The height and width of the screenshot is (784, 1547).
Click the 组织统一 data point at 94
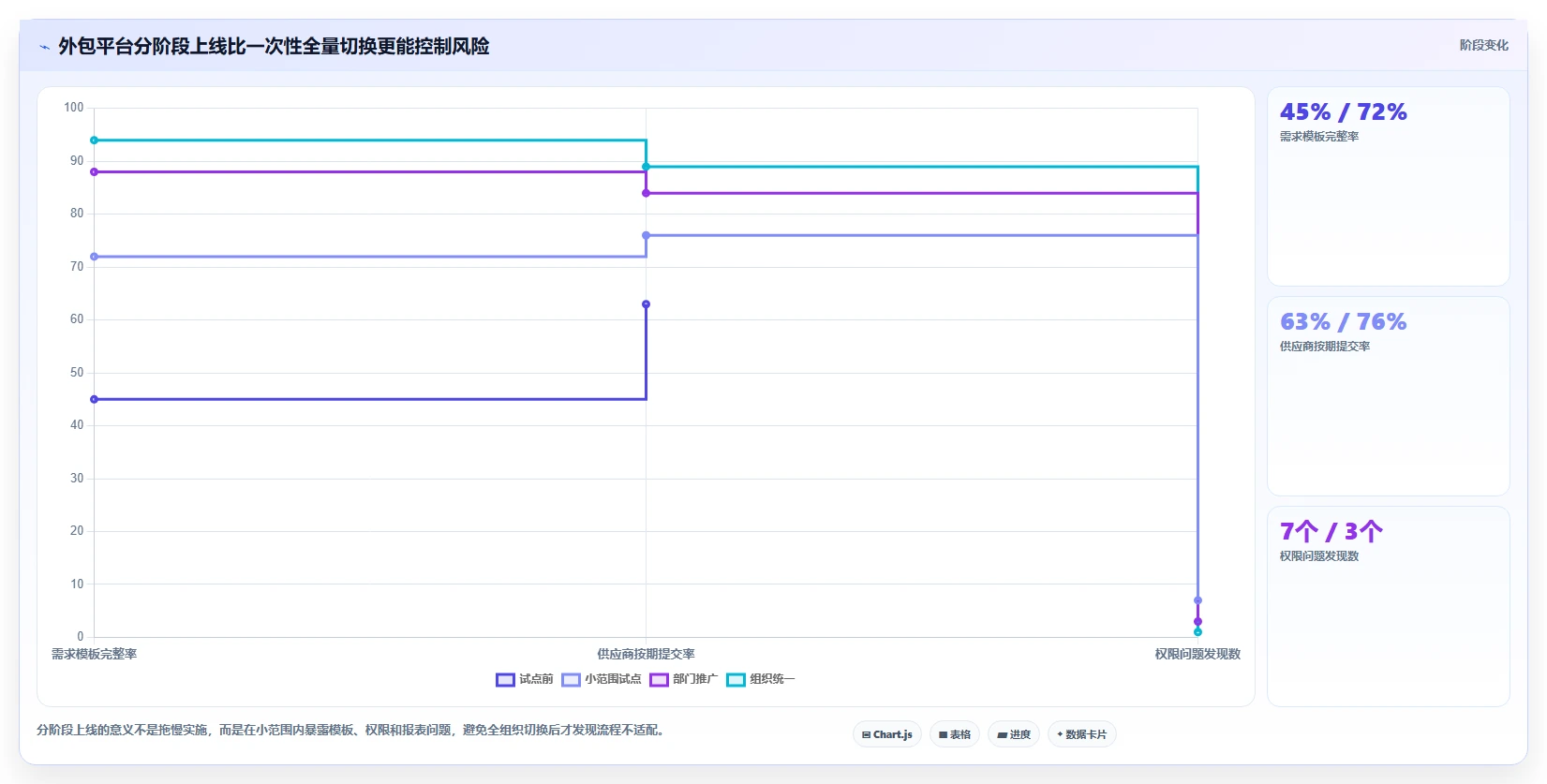94,141
